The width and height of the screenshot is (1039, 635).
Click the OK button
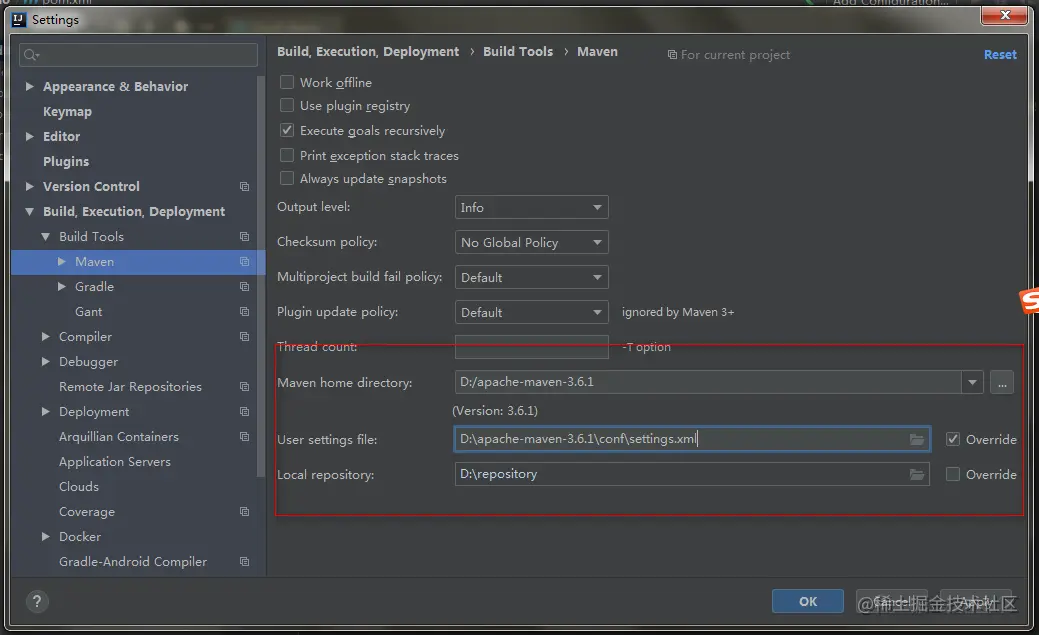[x=808, y=601]
